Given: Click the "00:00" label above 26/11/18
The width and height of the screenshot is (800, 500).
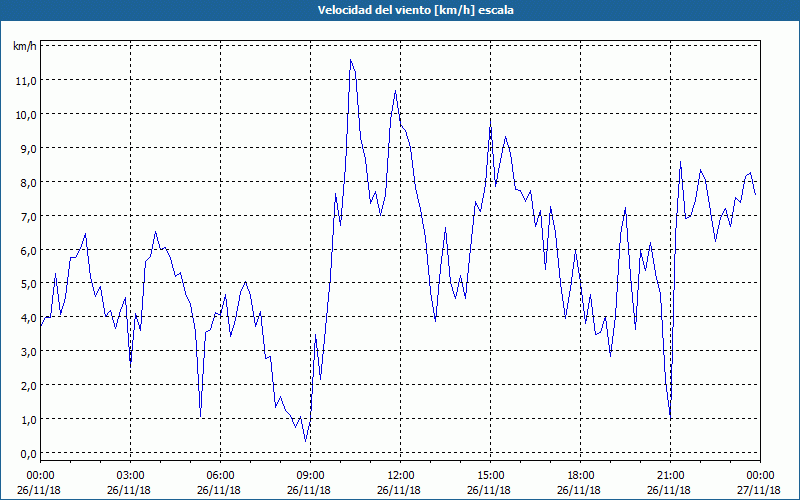Looking at the screenshot, I should 40,475.
